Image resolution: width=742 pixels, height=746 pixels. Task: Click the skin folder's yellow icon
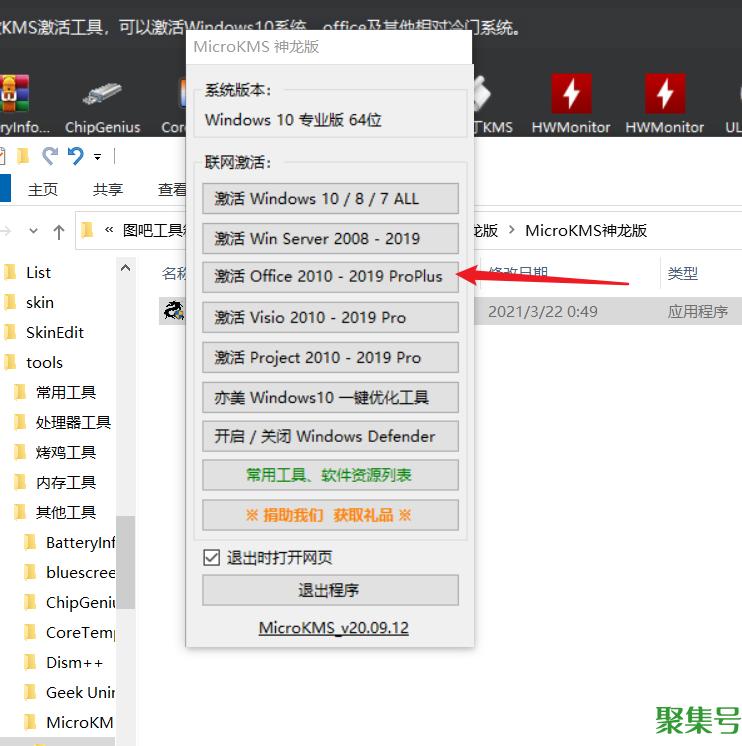[x=10, y=303]
